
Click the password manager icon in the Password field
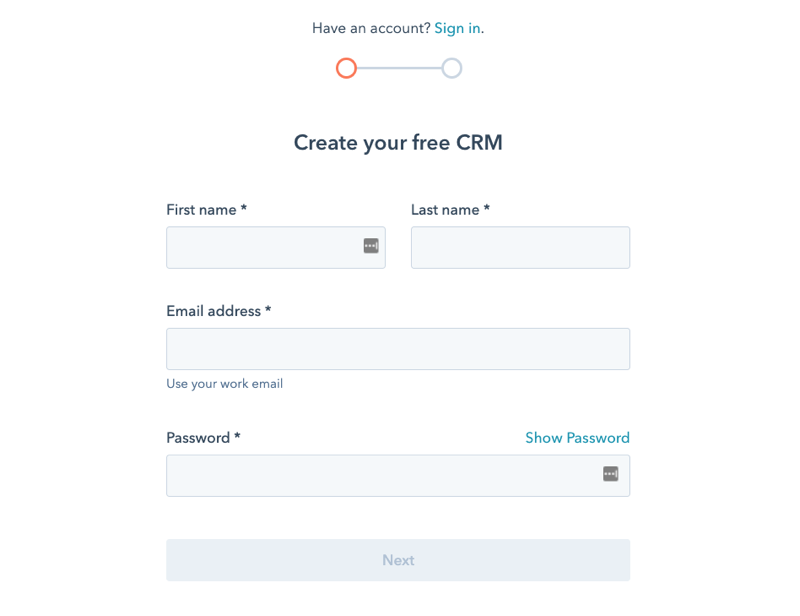(611, 475)
